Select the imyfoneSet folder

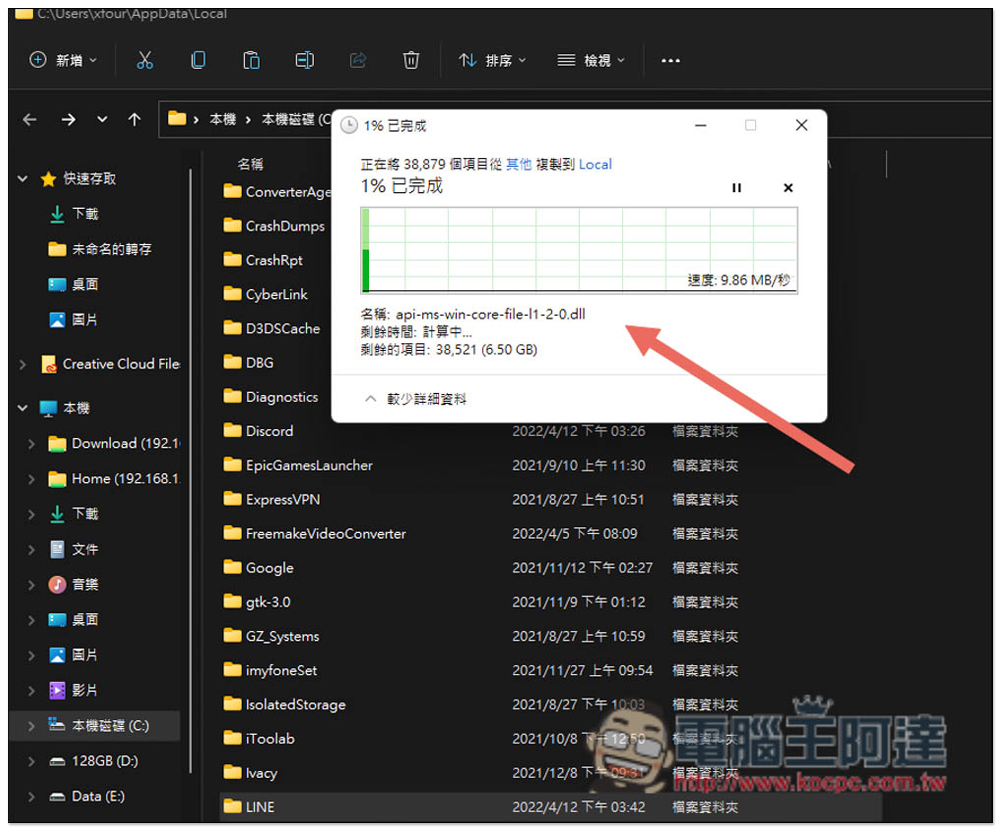point(270,671)
